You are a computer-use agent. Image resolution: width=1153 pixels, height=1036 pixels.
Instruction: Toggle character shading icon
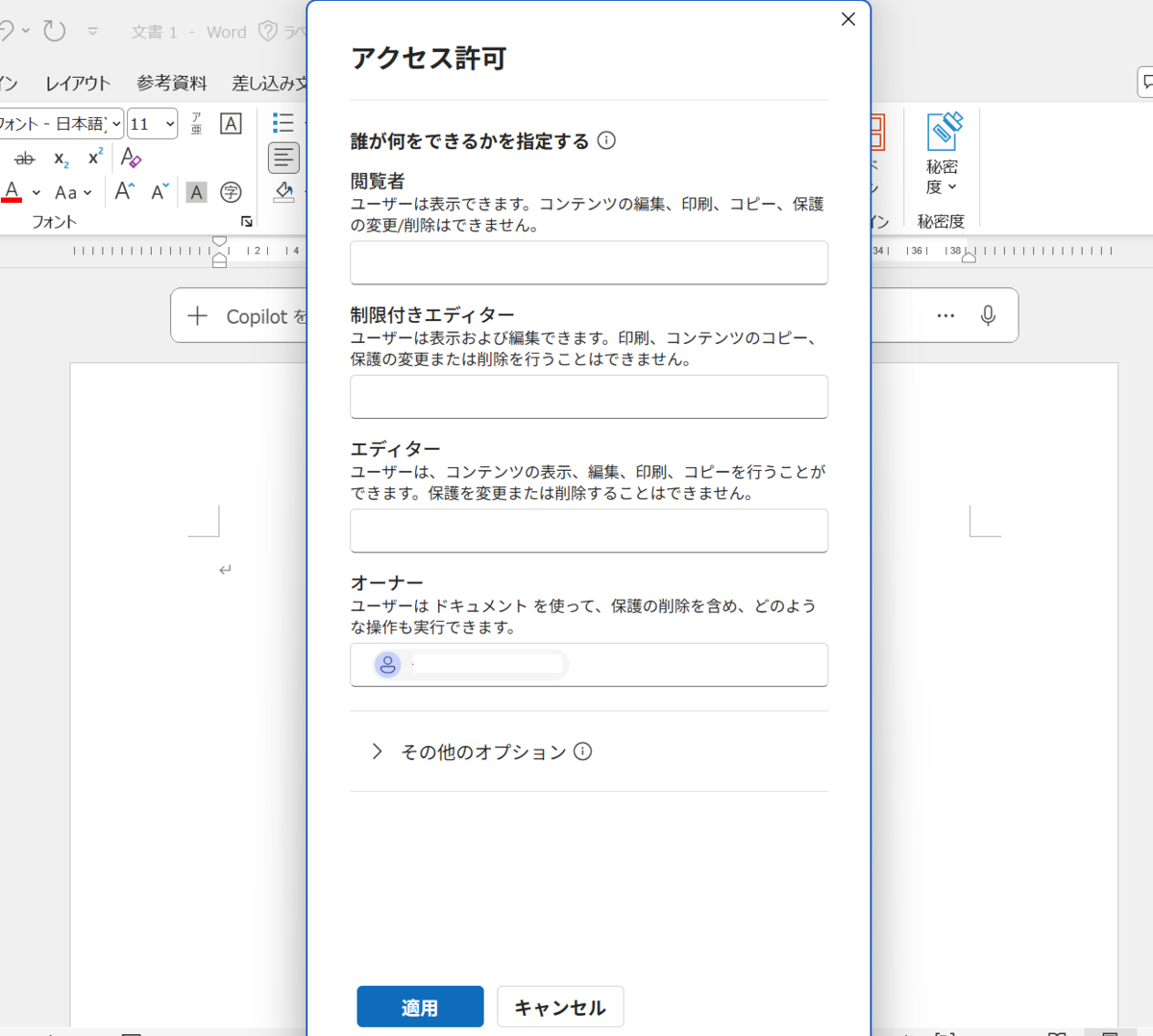pyautogui.click(x=196, y=192)
